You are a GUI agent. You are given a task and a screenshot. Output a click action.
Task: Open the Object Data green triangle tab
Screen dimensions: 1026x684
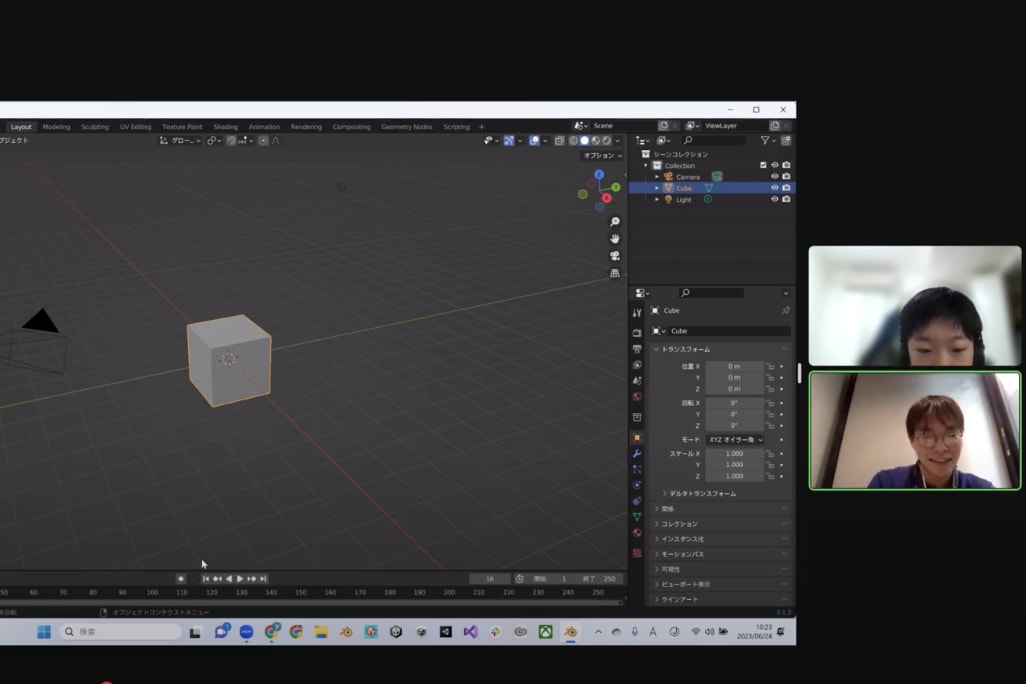637,517
